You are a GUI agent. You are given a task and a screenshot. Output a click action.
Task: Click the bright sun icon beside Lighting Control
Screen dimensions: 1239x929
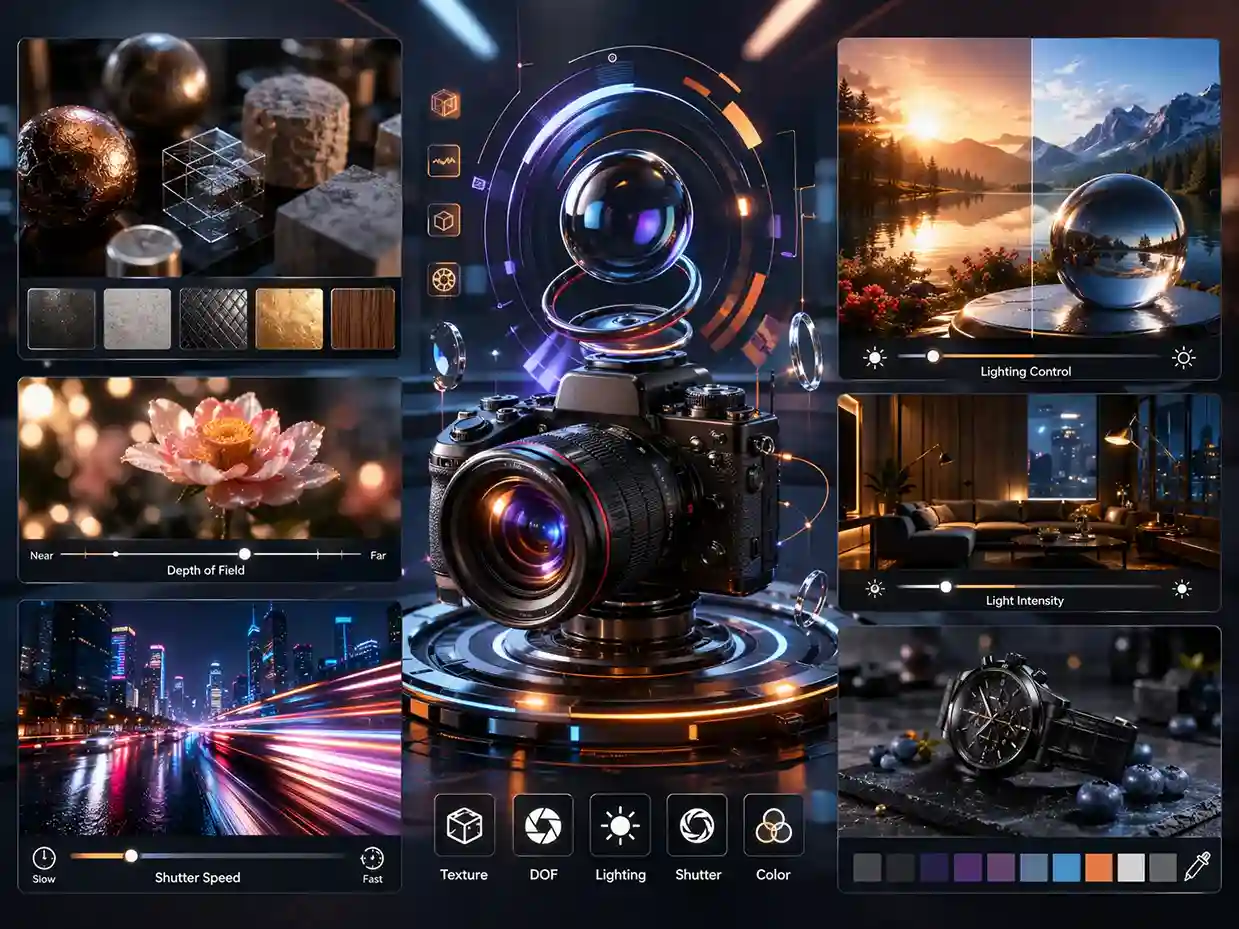[x=1184, y=356]
